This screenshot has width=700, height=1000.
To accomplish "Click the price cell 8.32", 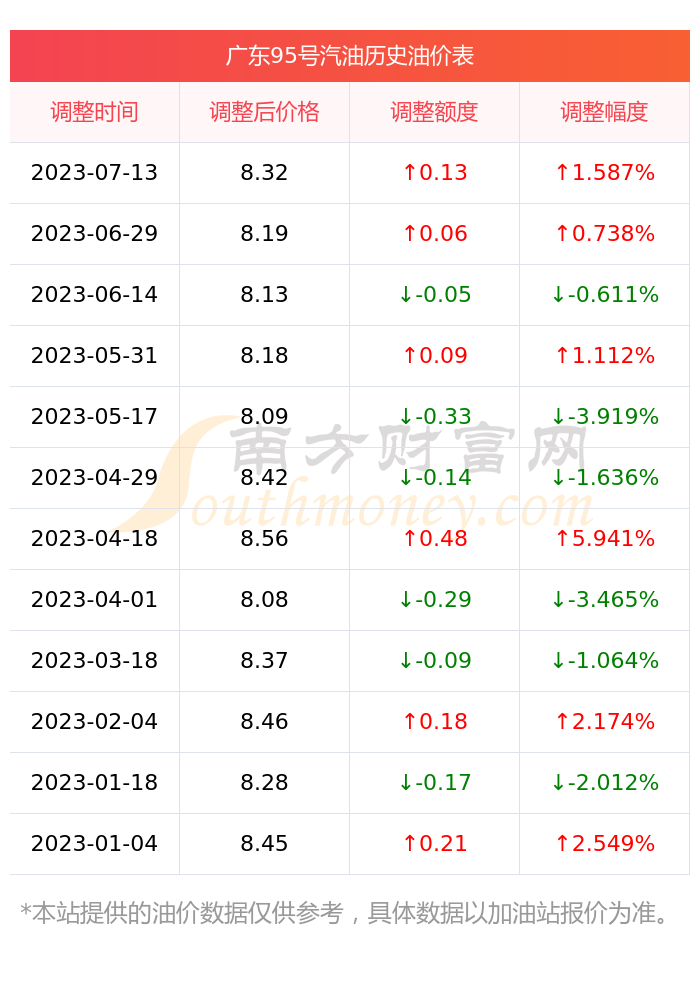I will coord(264,173).
